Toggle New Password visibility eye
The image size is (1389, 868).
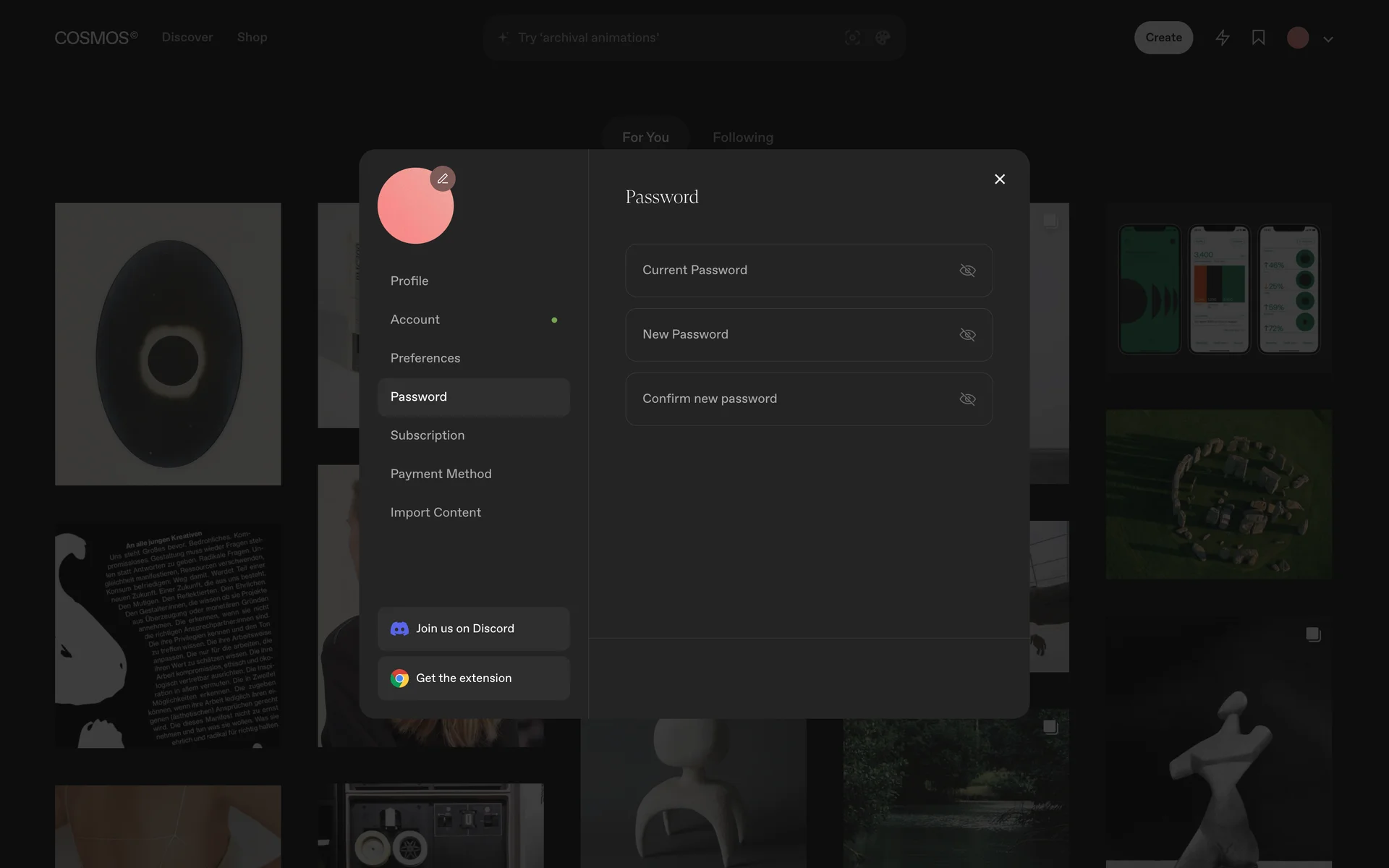click(967, 335)
